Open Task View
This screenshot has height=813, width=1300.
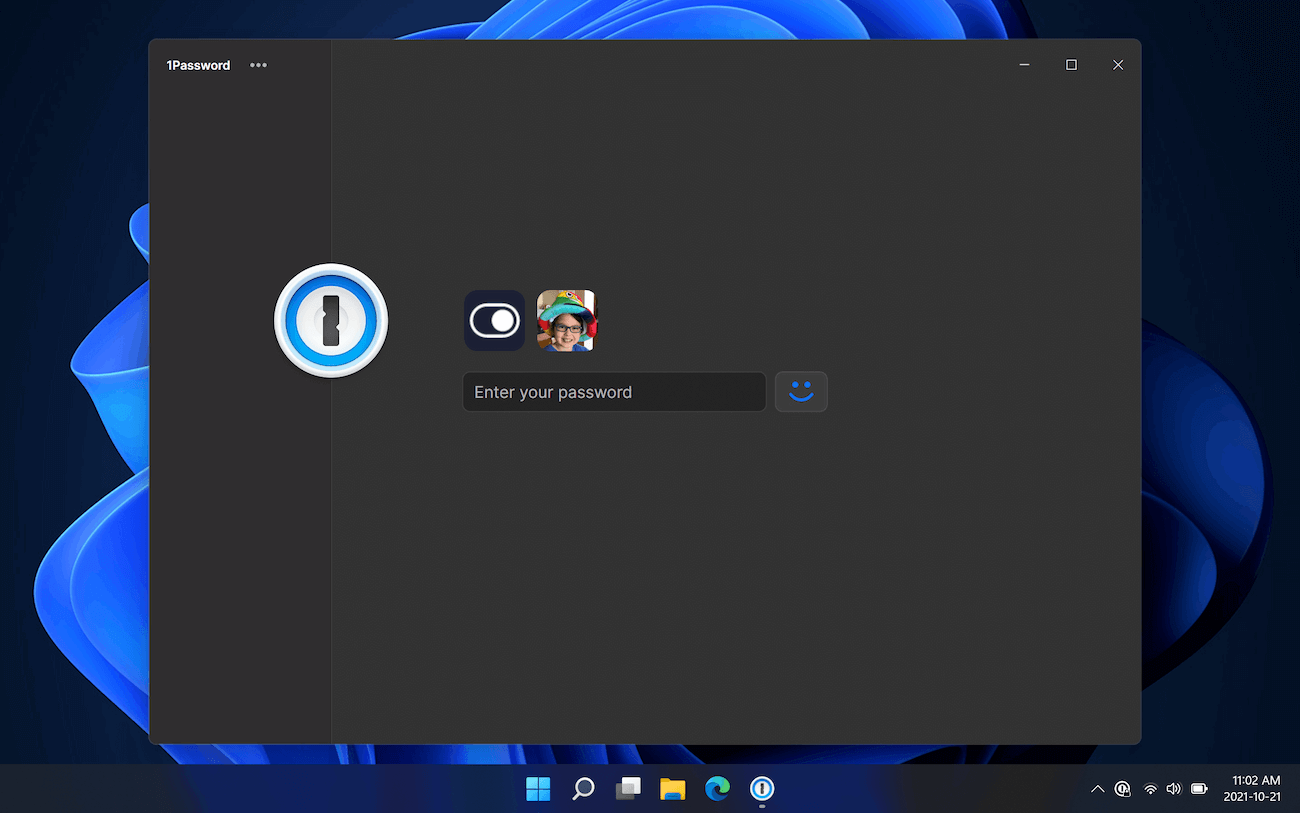coord(628,789)
